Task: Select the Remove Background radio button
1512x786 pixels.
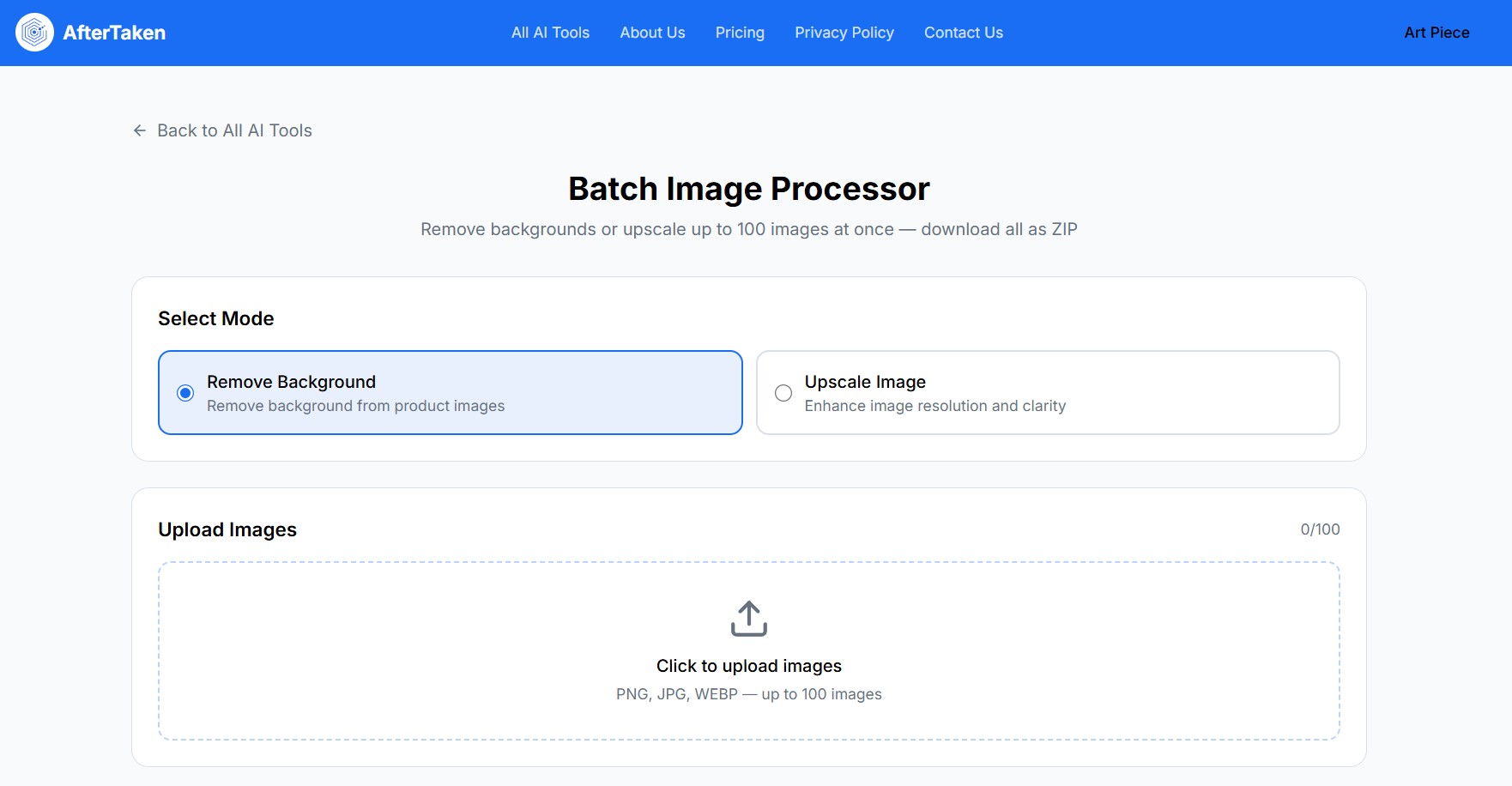Action: click(184, 393)
